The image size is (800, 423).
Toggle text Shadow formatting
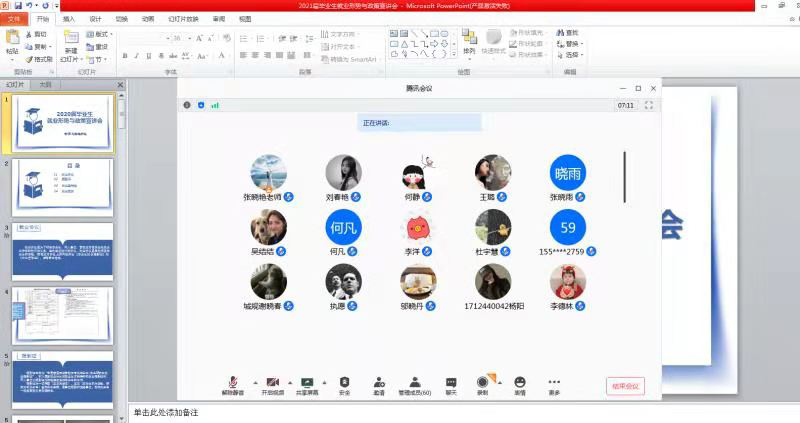(161, 56)
